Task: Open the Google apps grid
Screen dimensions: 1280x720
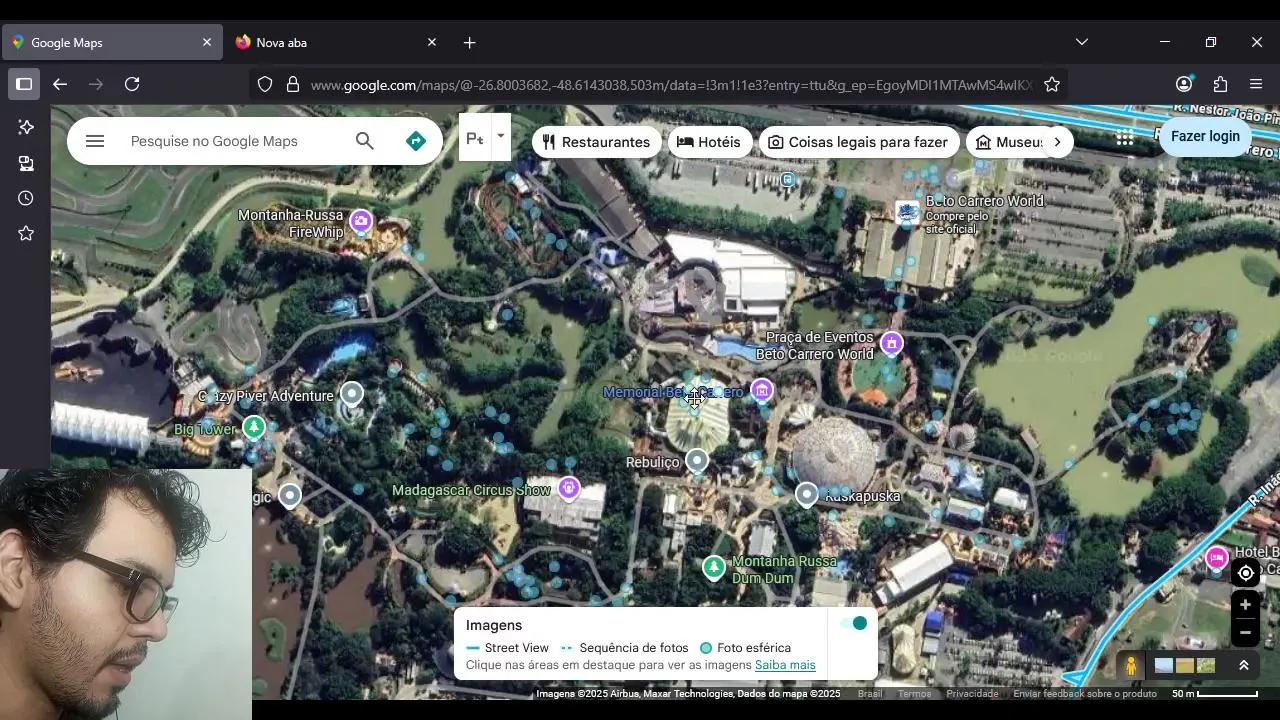Action: point(1125,137)
